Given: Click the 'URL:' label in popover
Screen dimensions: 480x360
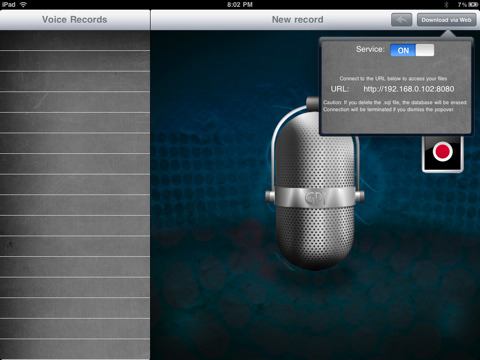Looking at the screenshot, I should pyautogui.click(x=340, y=89).
